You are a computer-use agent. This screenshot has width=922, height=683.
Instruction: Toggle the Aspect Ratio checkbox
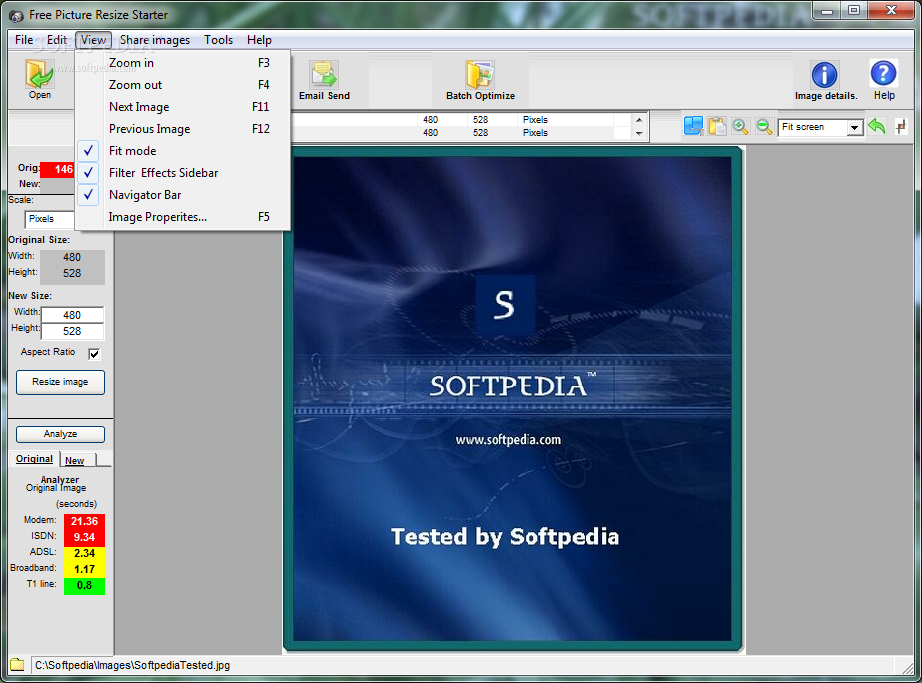coord(94,354)
